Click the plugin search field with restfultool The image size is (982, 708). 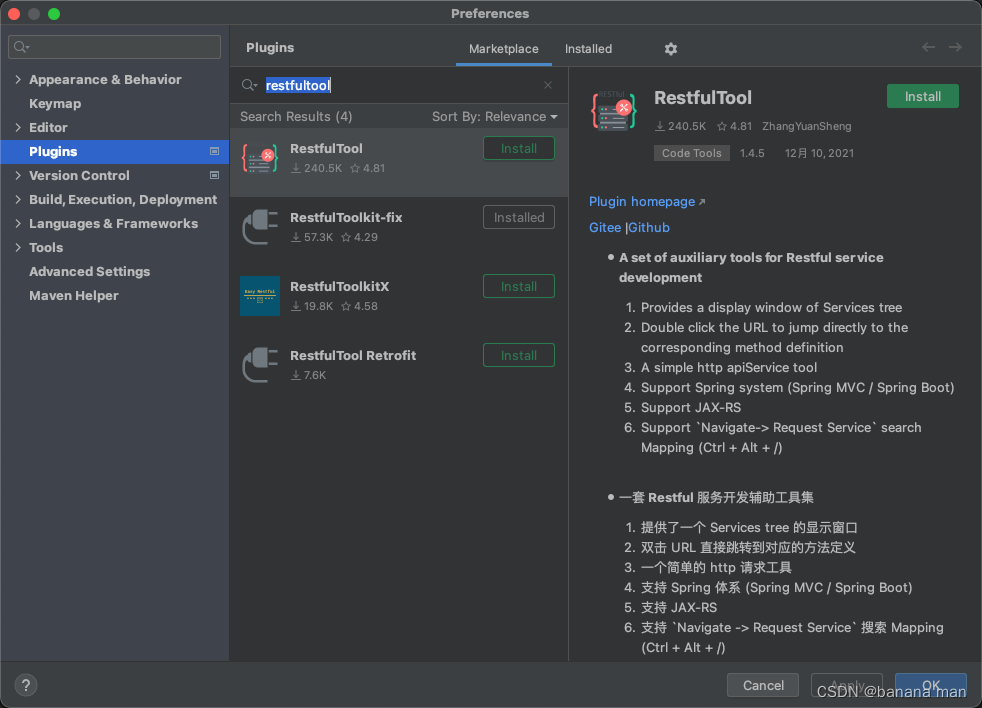[400, 85]
